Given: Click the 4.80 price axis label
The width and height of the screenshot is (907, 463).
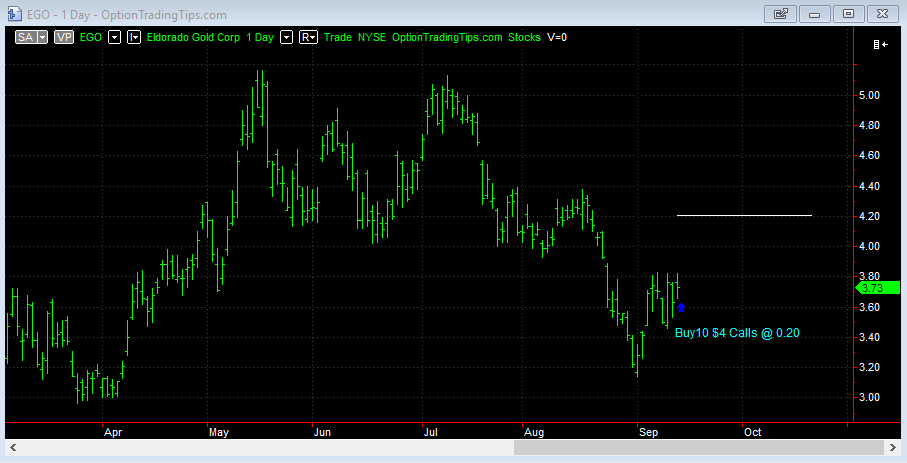Looking at the screenshot, I should (869, 126).
